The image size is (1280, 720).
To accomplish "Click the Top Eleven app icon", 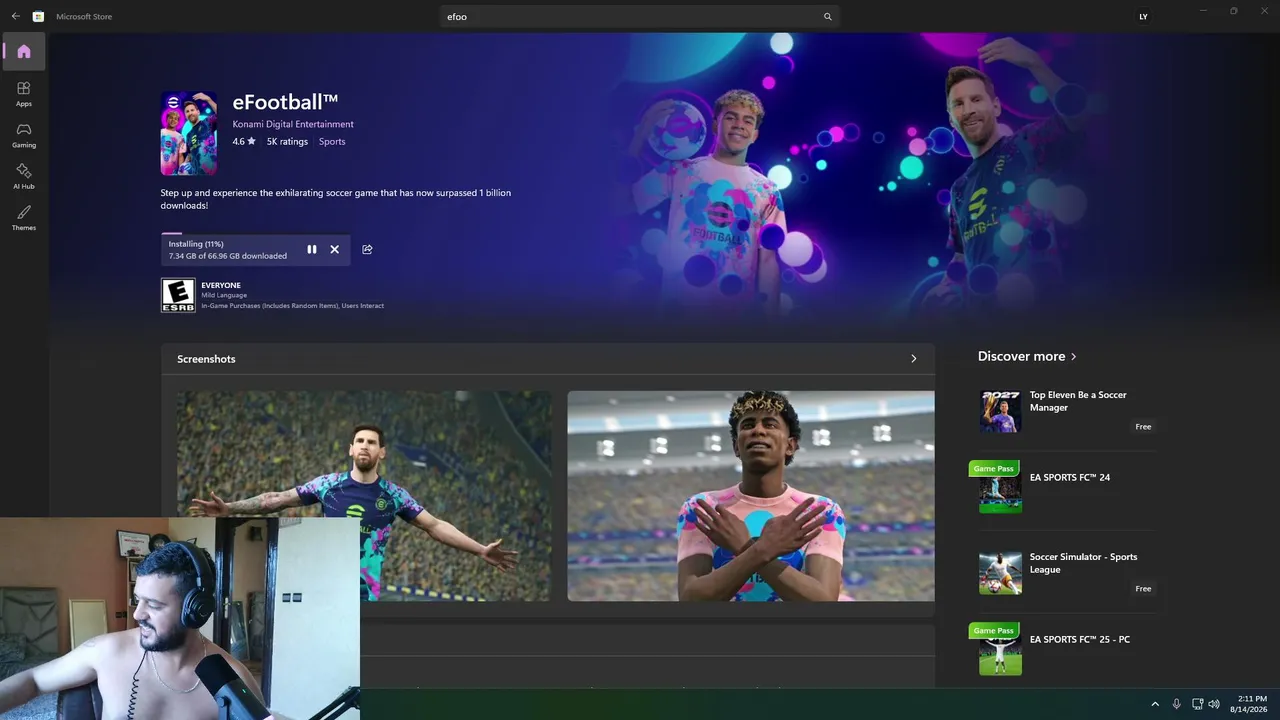I will (1000, 411).
